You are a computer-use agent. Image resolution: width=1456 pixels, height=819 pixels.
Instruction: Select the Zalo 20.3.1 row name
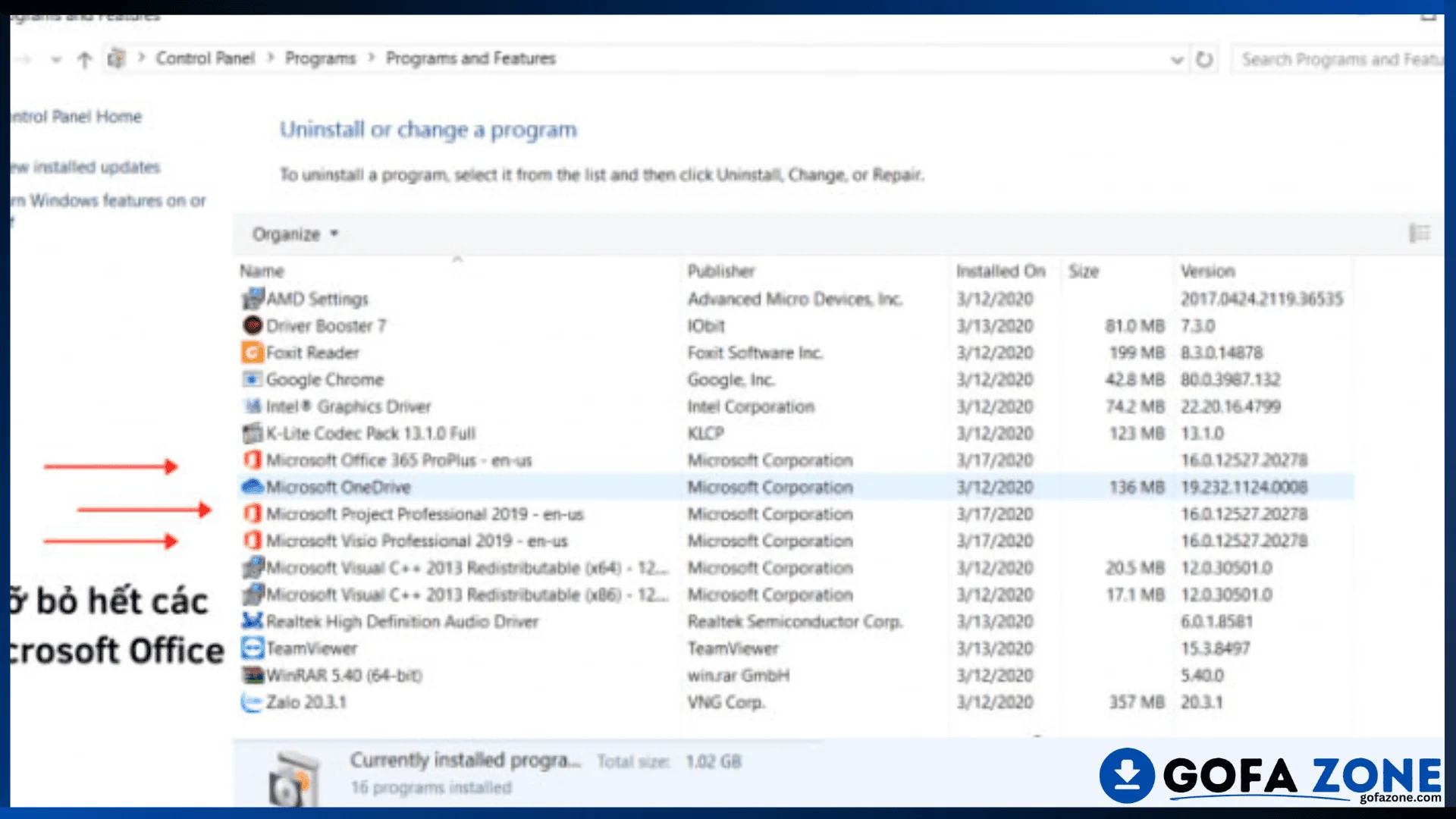click(x=306, y=702)
